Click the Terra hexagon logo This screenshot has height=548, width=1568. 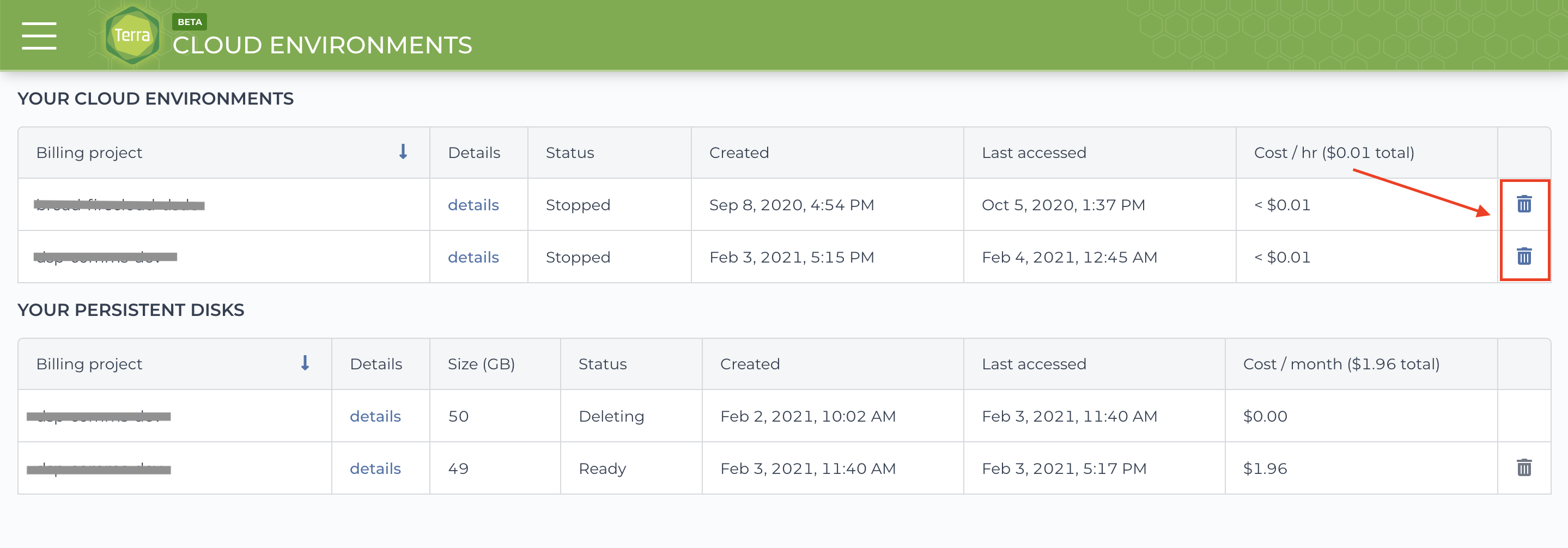[132, 35]
